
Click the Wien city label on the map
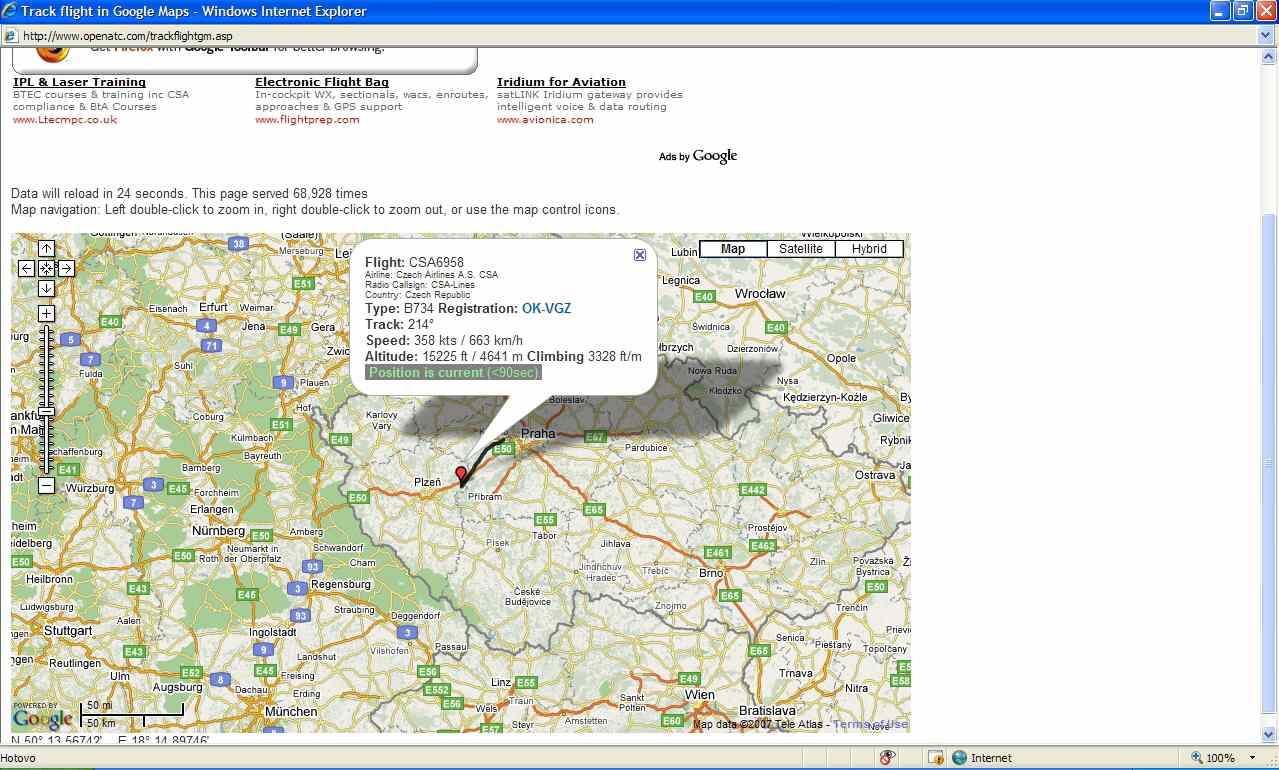[x=700, y=694]
